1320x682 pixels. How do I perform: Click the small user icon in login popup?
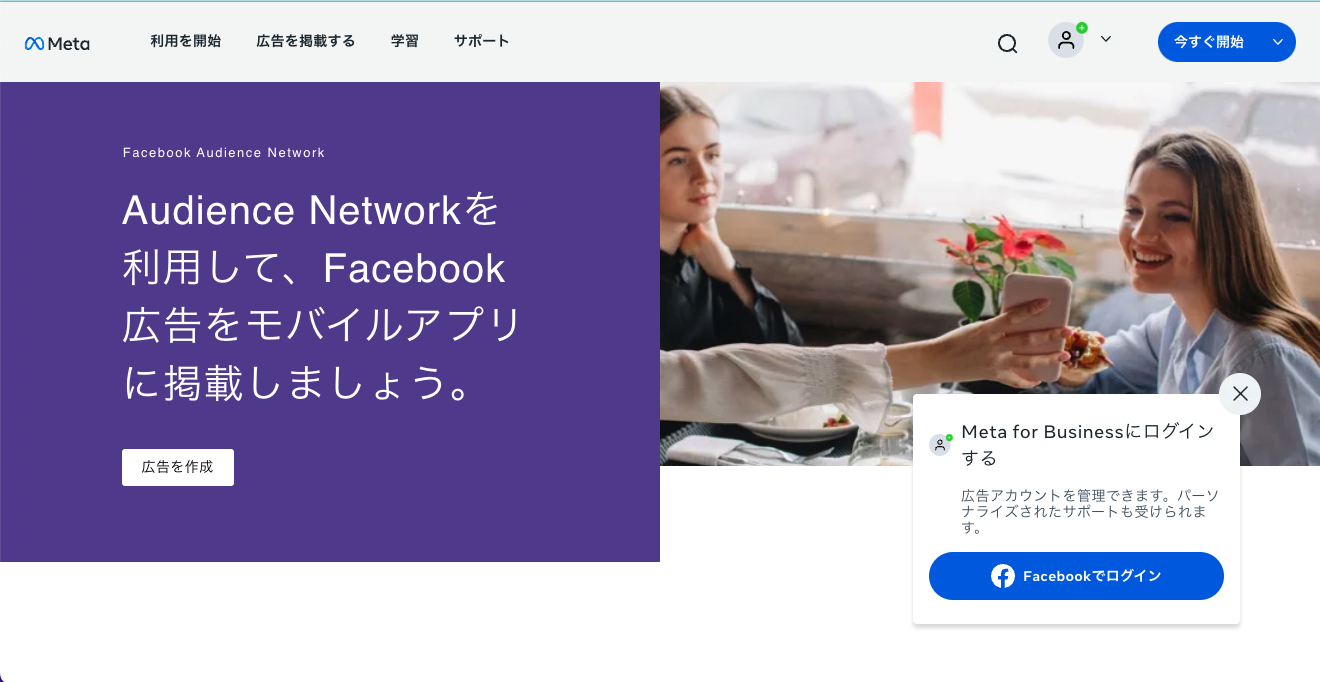click(940, 445)
